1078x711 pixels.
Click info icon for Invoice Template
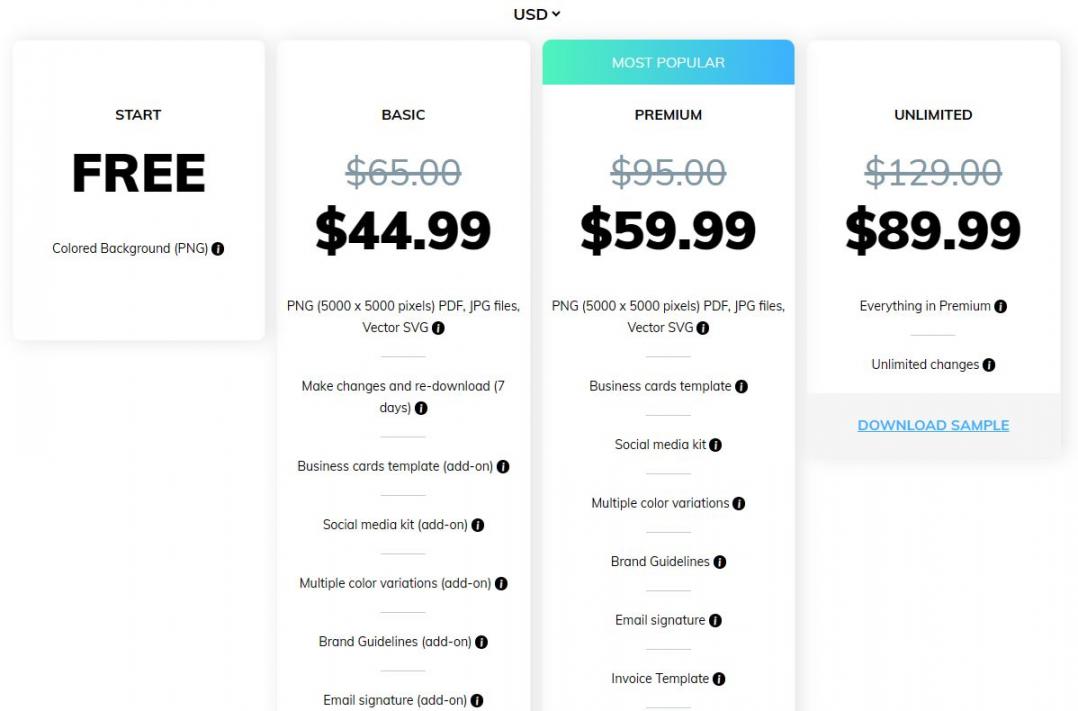[x=719, y=679]
